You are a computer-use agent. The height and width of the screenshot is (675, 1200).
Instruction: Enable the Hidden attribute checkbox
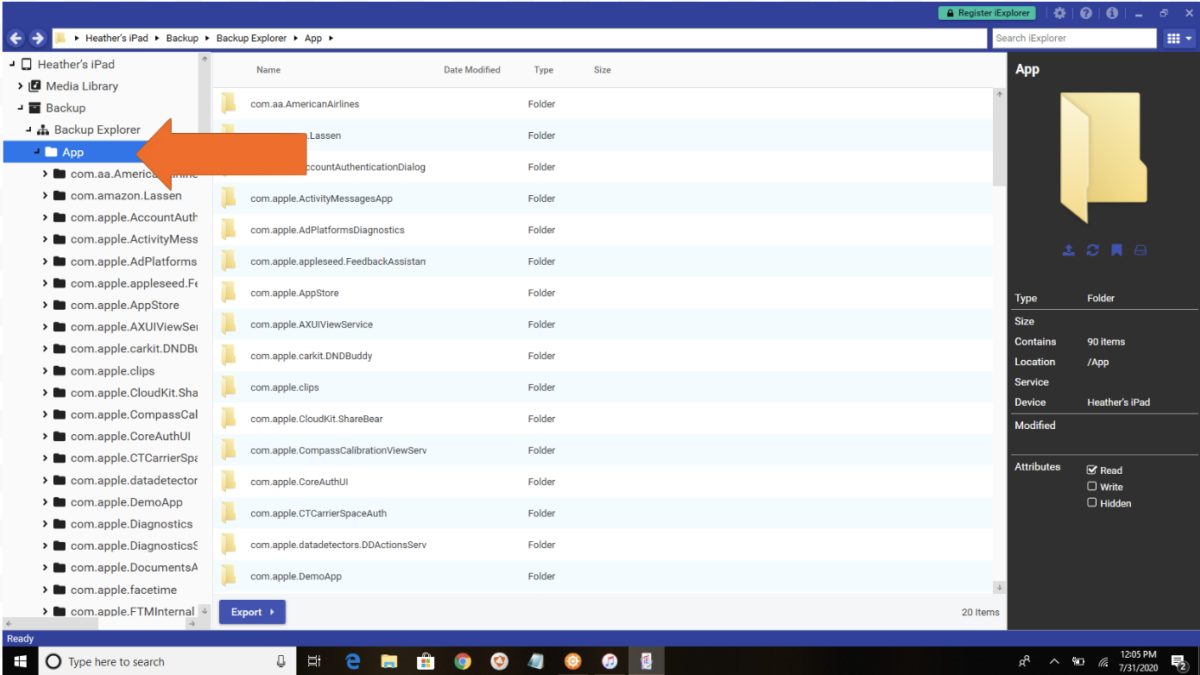pyautogui.click(x=1093, y=503)
